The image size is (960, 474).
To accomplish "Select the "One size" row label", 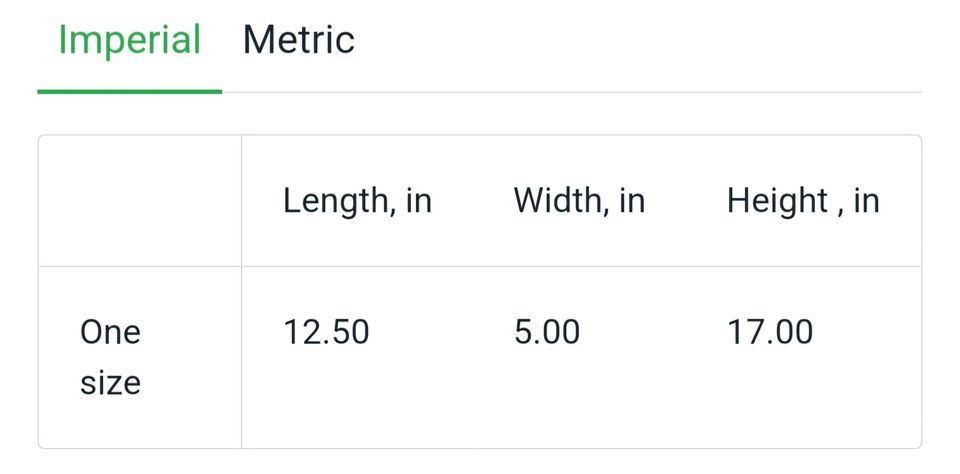I will [x=110, y=357].
